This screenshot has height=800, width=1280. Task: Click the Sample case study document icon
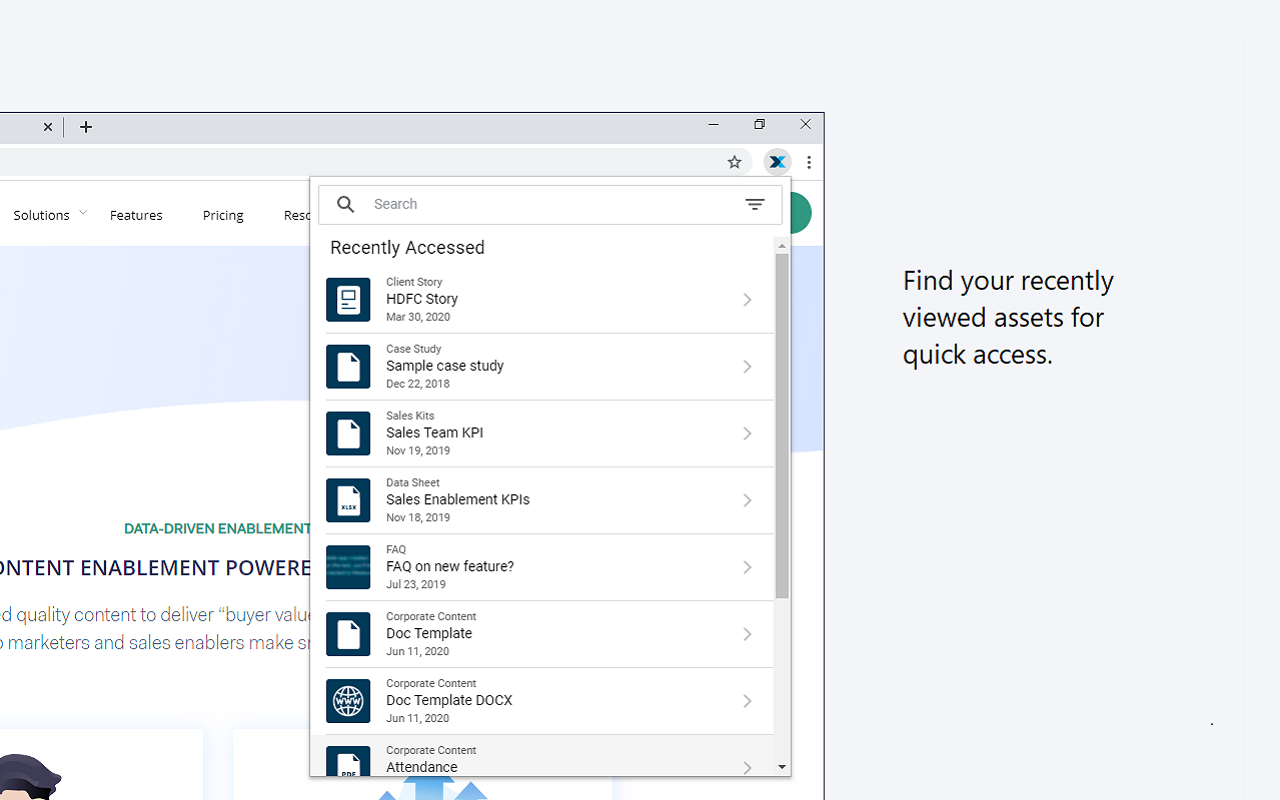(x=348, y=367)
